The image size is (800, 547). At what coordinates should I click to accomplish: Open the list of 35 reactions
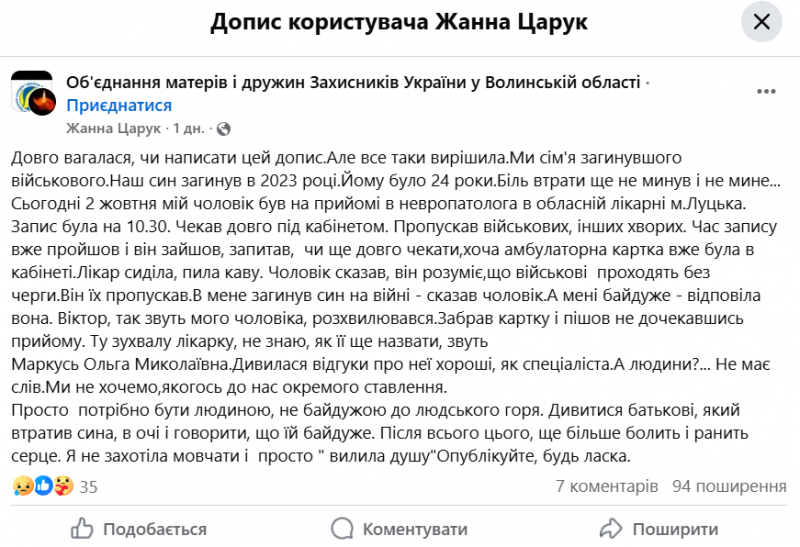[x=88, y=487]
